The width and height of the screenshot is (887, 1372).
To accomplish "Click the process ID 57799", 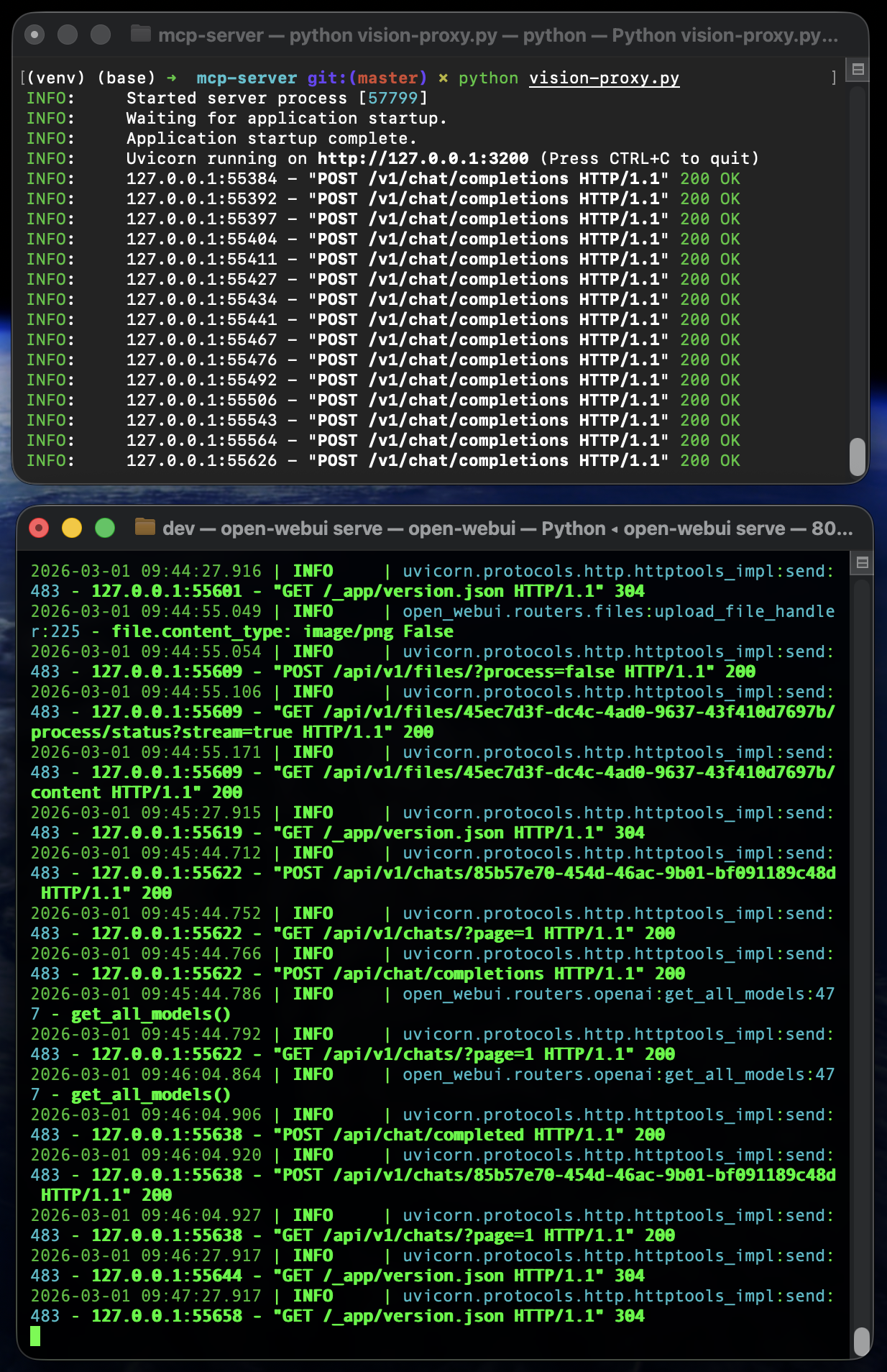I will tap(392, 98).
